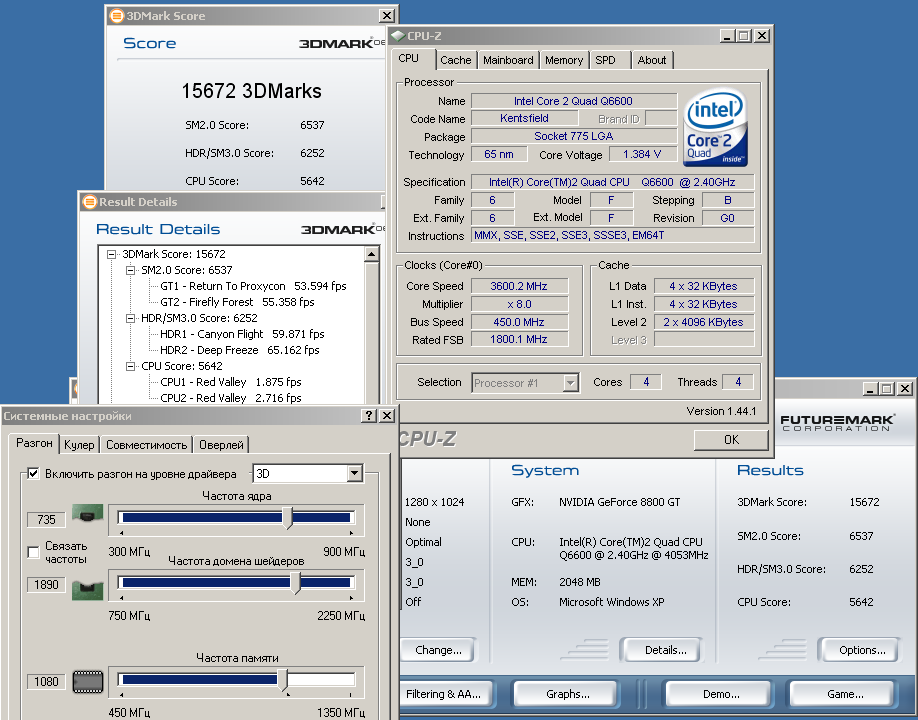Click the Name field Intel Core 2 Quad Q6600
Image resolution: width=918 pixels, height=720 pixels.
(x=574, y=101)
